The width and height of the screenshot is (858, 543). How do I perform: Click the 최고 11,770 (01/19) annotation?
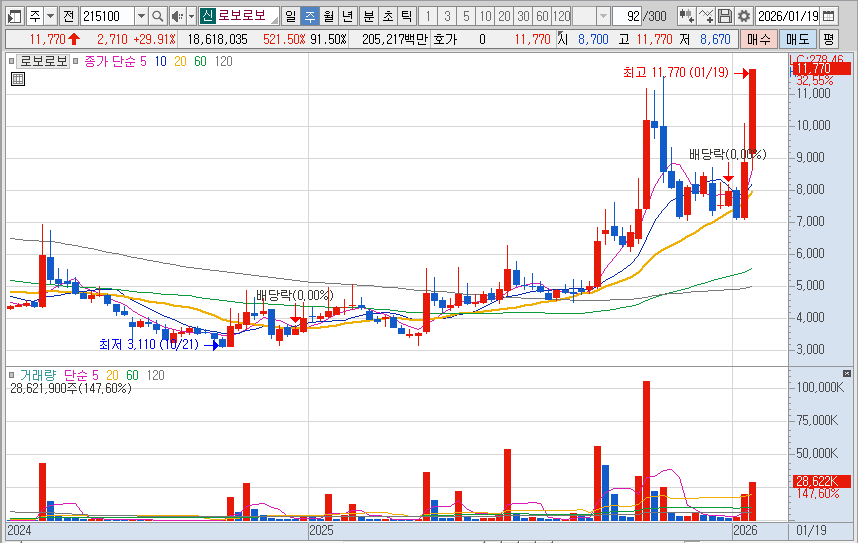click(676, 72)
